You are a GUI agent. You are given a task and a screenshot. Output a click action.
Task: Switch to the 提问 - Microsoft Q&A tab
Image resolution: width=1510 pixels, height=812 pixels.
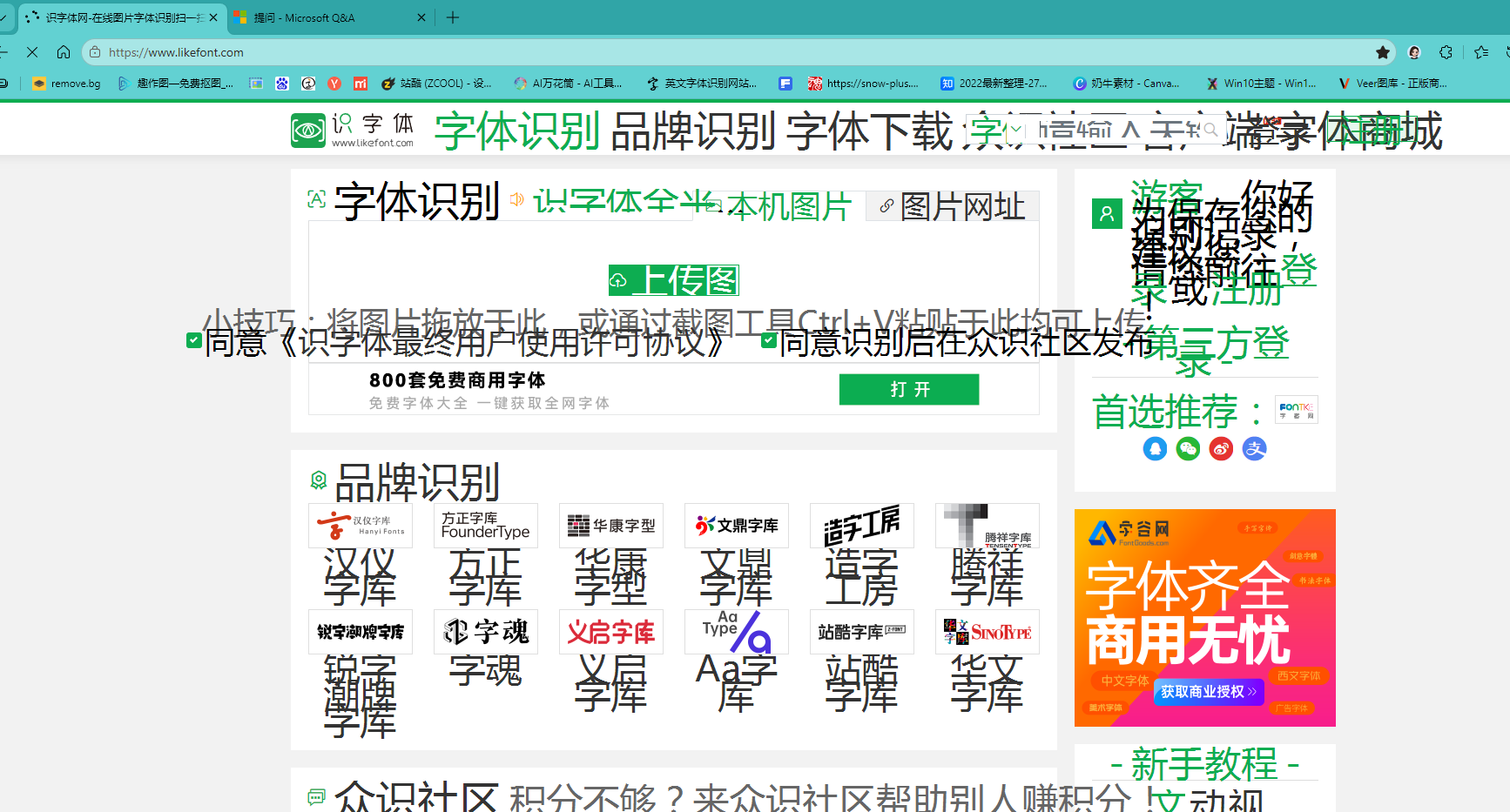pos(331,17)
